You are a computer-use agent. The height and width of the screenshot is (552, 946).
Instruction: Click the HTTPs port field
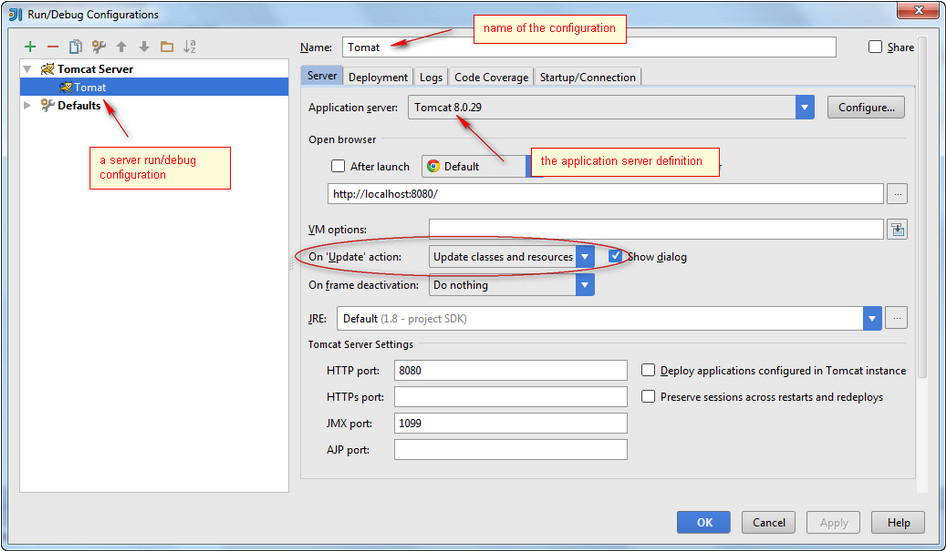point(511,397)
